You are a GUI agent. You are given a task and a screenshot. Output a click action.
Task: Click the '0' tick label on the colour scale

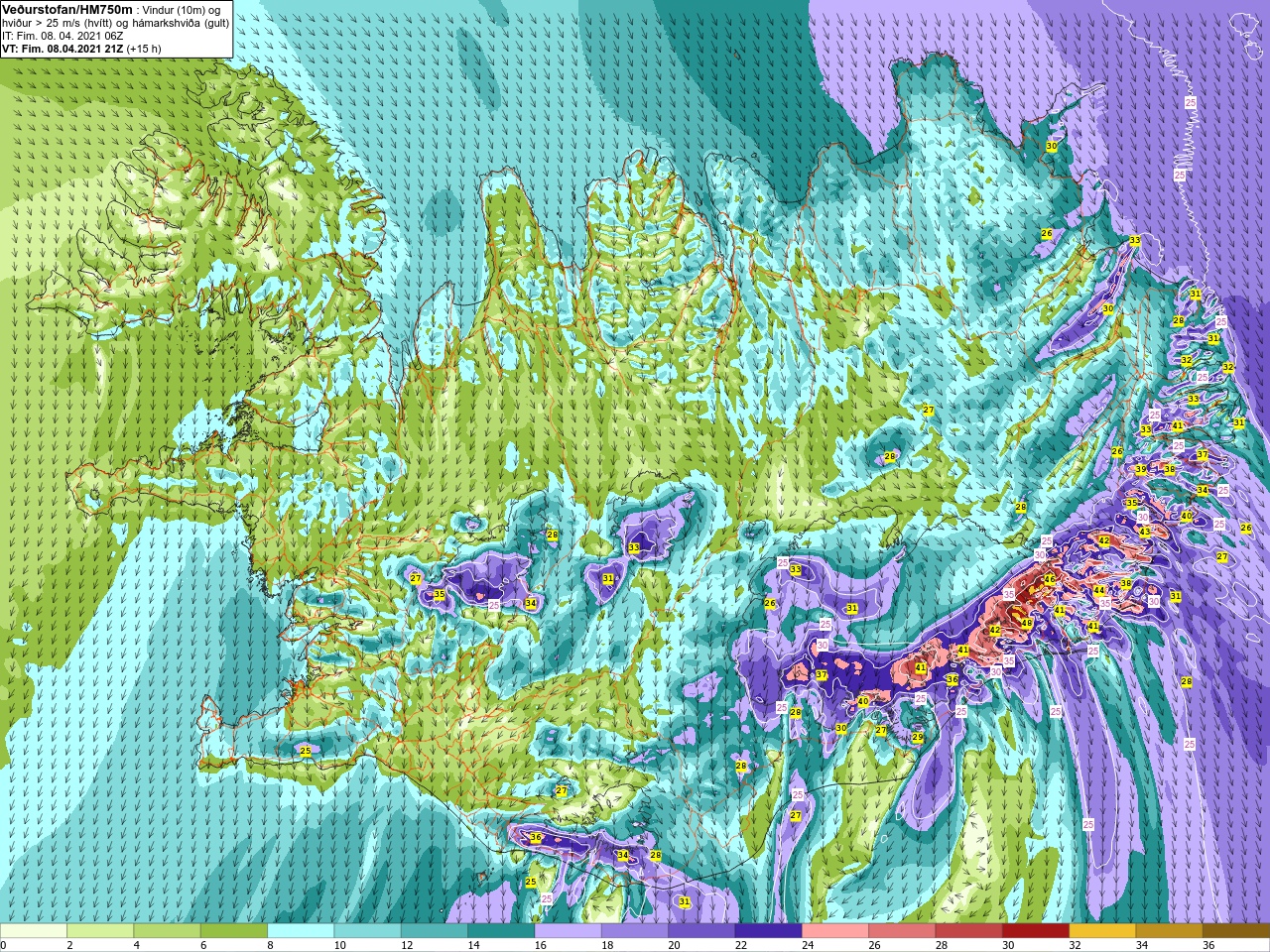click(3, 945)
